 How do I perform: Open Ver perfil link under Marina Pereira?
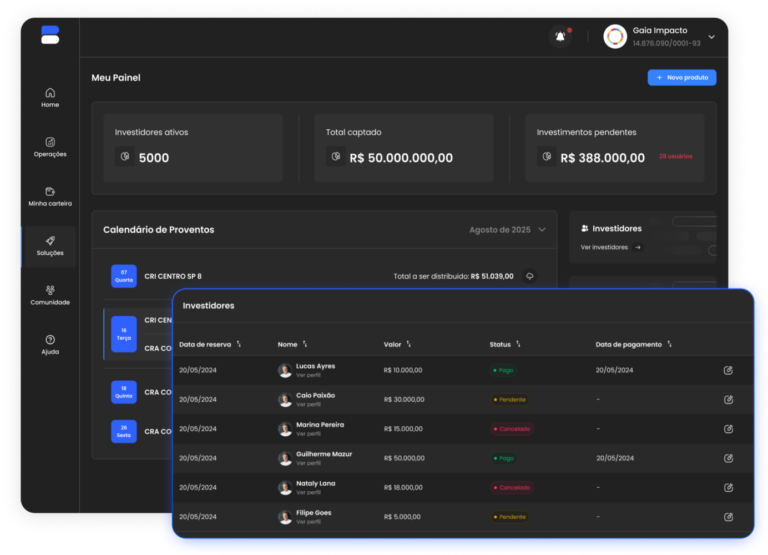point(309,434)
